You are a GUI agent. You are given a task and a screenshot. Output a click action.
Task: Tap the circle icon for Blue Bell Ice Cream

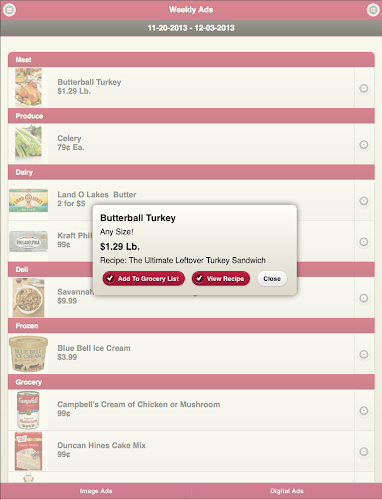[364, 354]
